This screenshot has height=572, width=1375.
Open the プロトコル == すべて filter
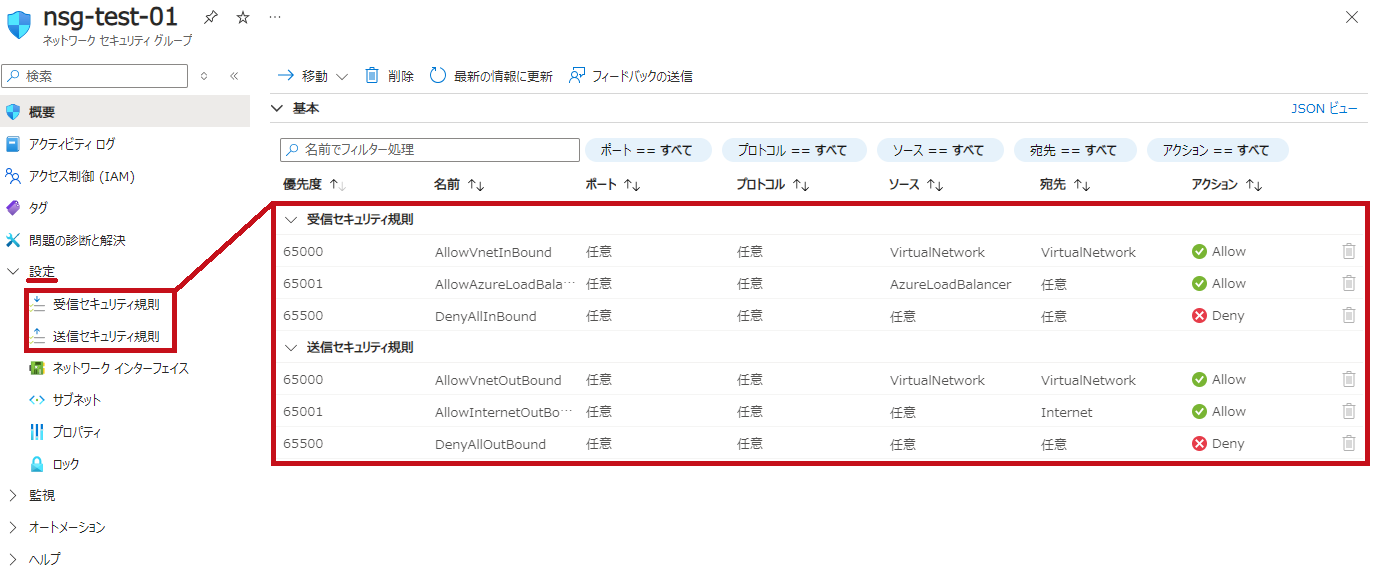tap(794, 150)
